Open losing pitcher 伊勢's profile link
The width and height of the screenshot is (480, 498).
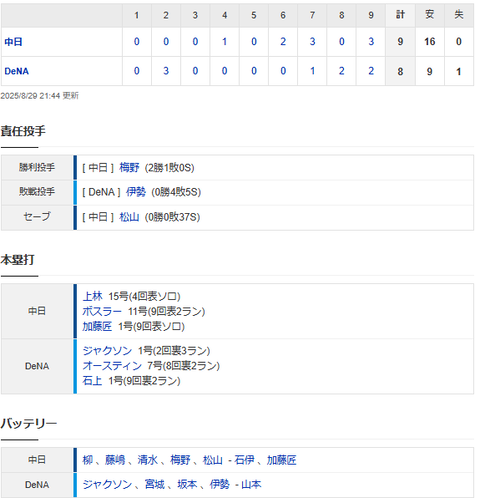pyautogui.click(x=136, y=192)
